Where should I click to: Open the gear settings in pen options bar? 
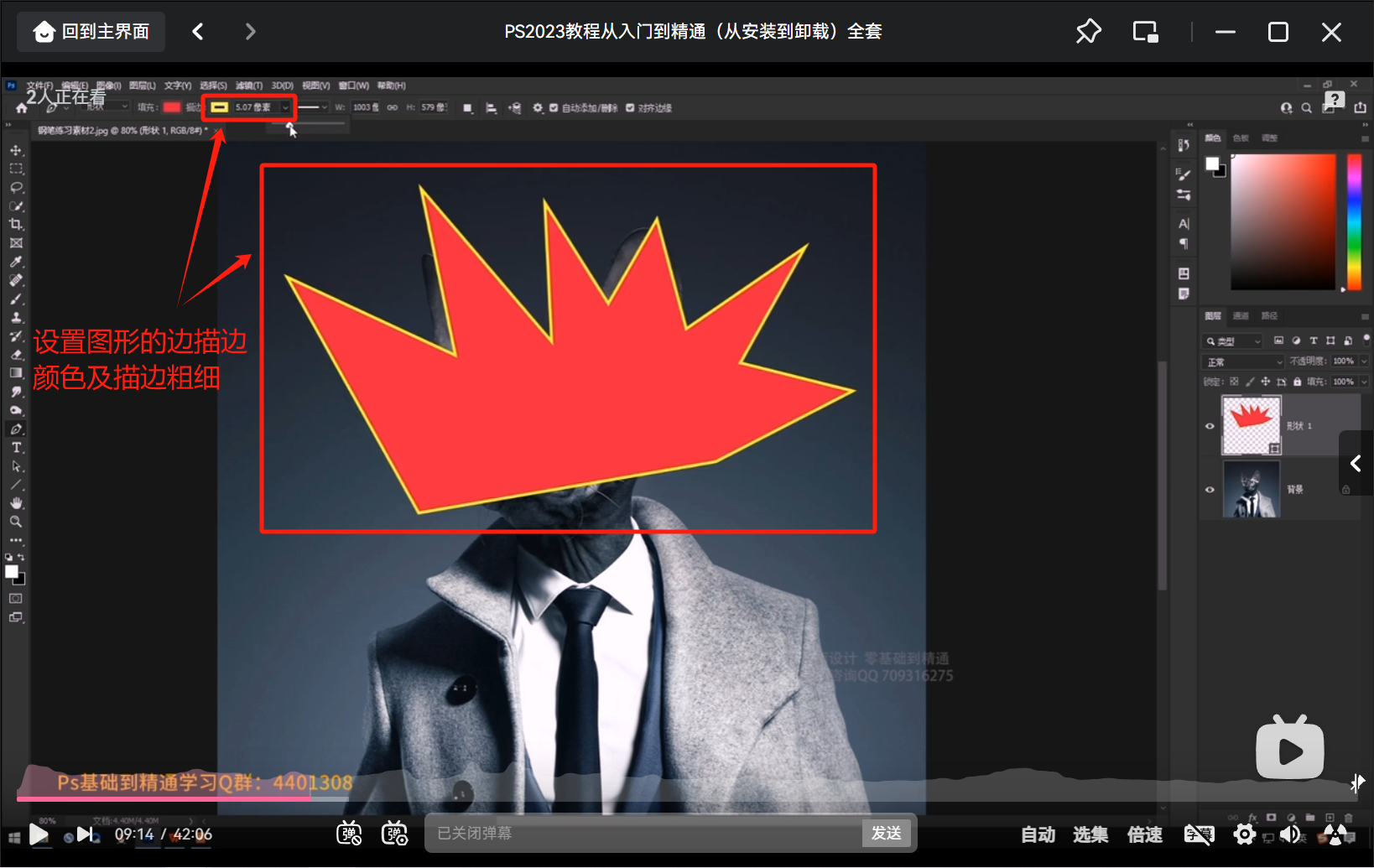click(538, 108)
